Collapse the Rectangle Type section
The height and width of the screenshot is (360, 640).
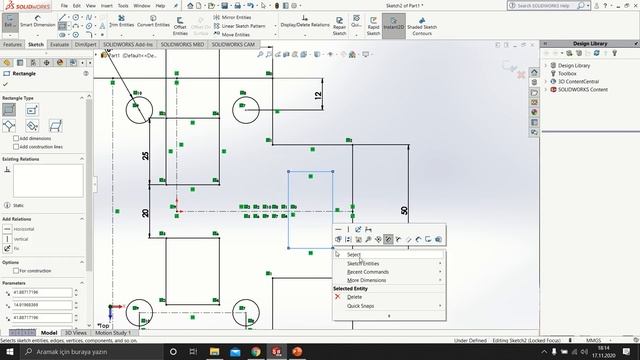click(x=82, y=98)
